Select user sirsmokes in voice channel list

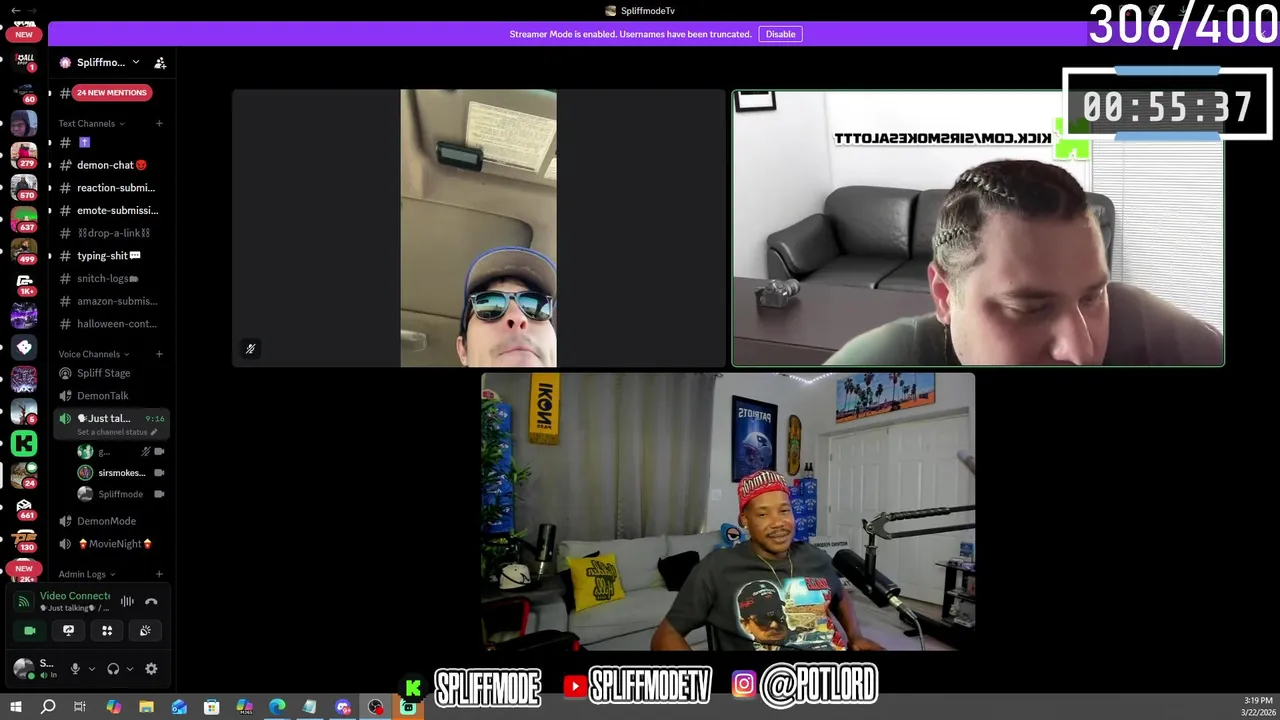(121, 473)
